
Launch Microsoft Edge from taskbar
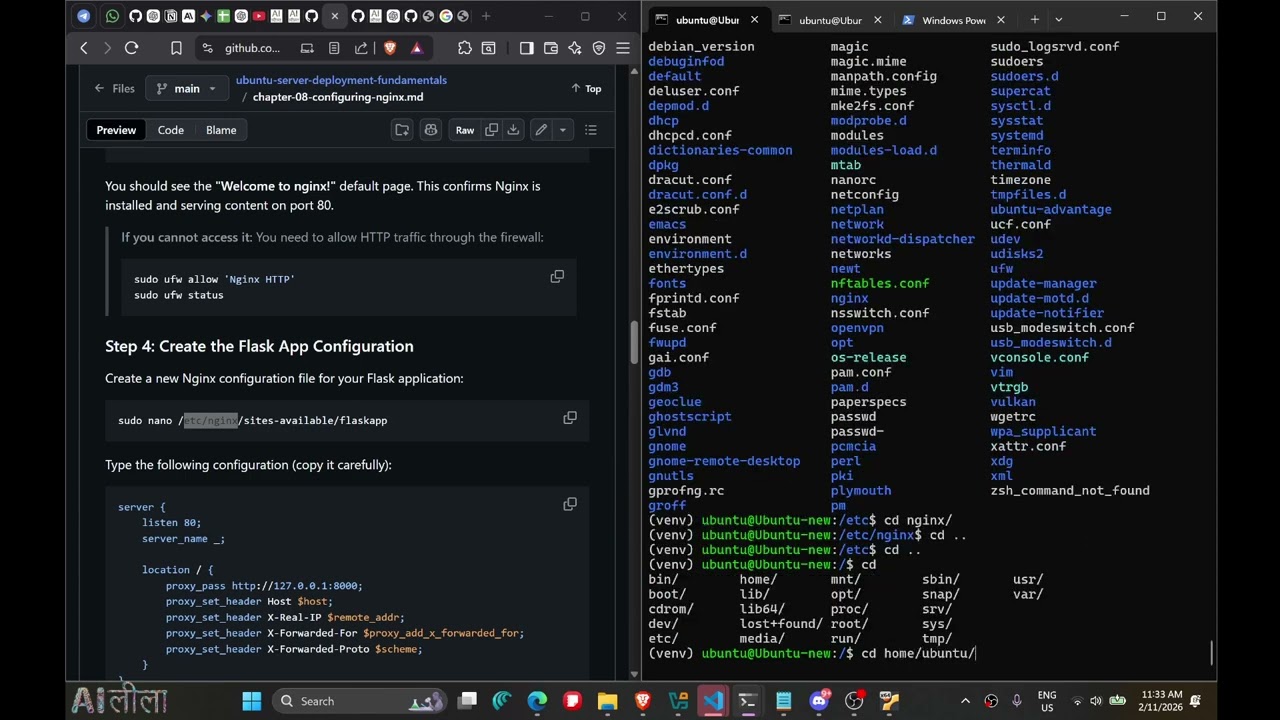pyautogui.click(x=537, y=701)
